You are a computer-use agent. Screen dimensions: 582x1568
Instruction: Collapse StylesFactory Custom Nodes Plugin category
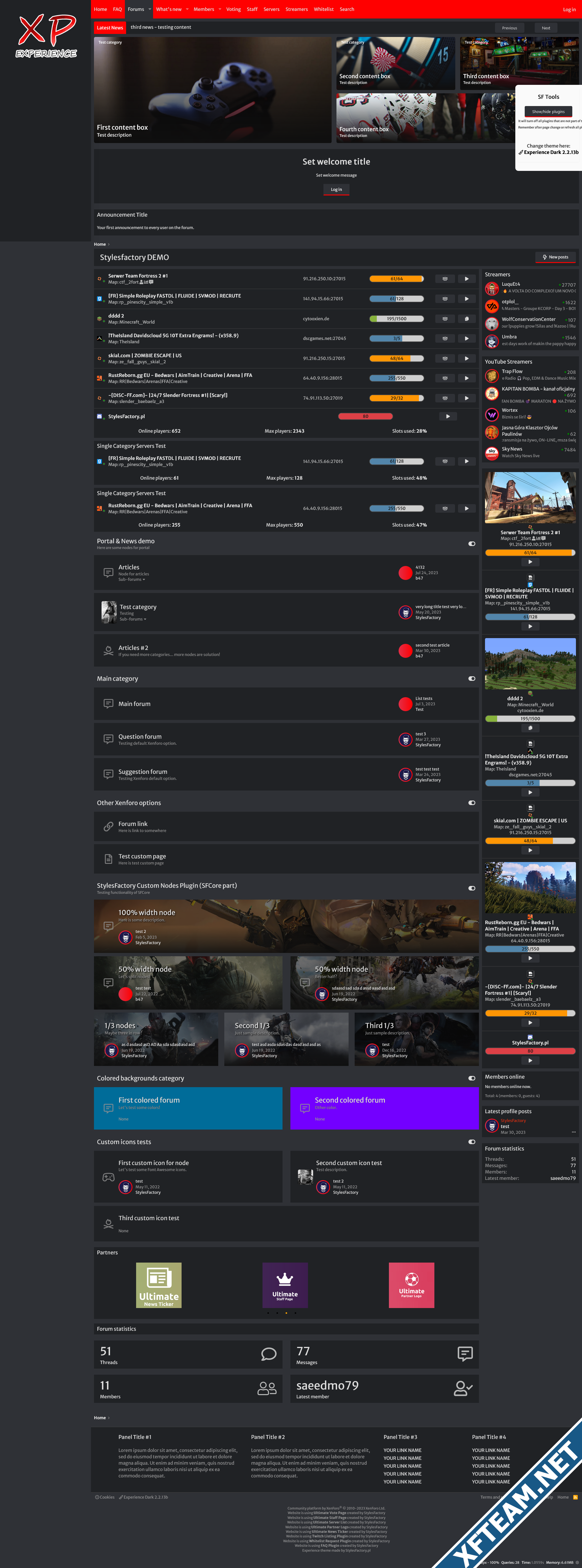(x=472, y=888)
